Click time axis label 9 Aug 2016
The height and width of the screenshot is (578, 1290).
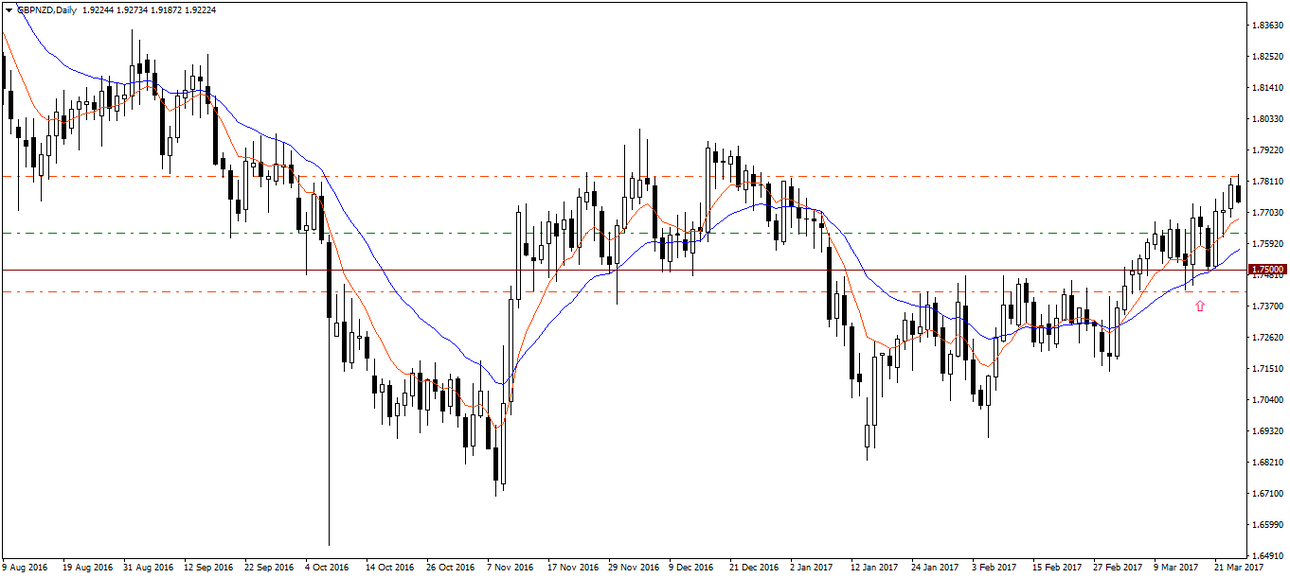coord(25,567)
